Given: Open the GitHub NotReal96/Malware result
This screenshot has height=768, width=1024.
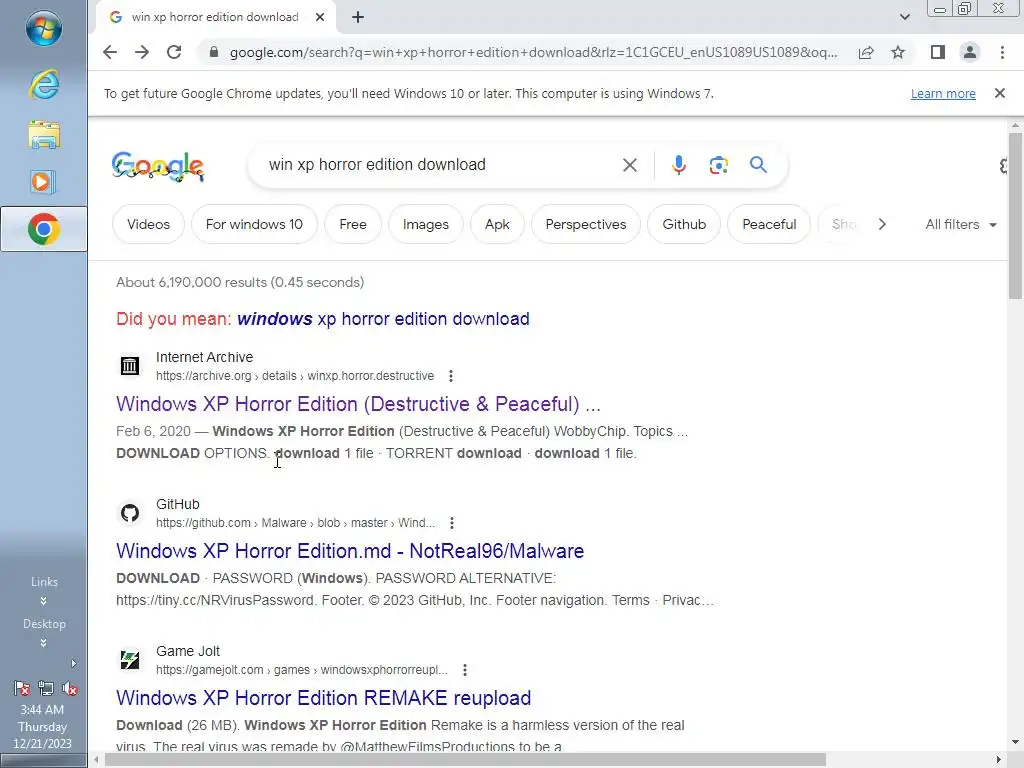Looking at the screenshot, I should coord(350,551).
